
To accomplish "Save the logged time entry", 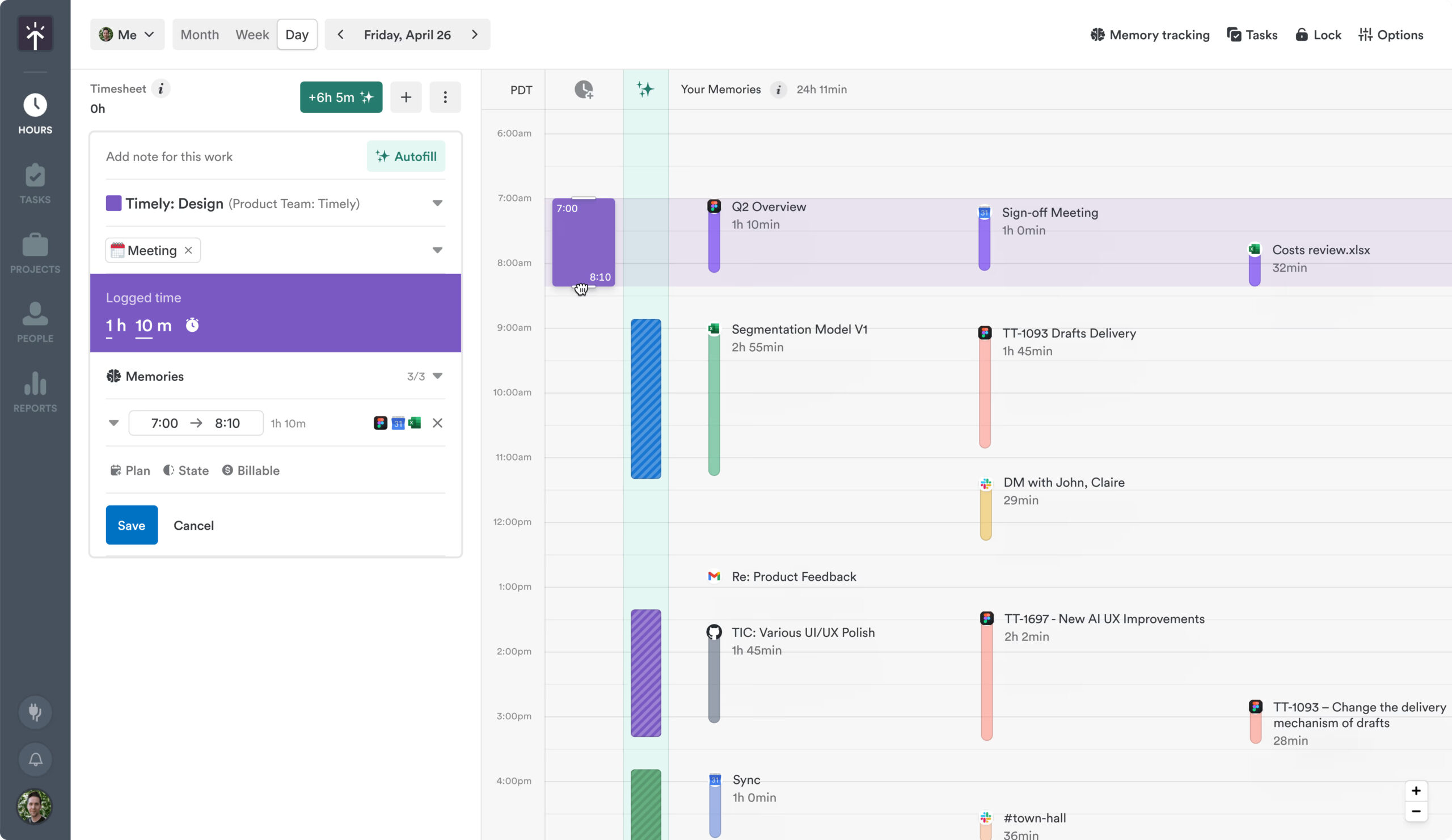I will click(x=132, y=525).
